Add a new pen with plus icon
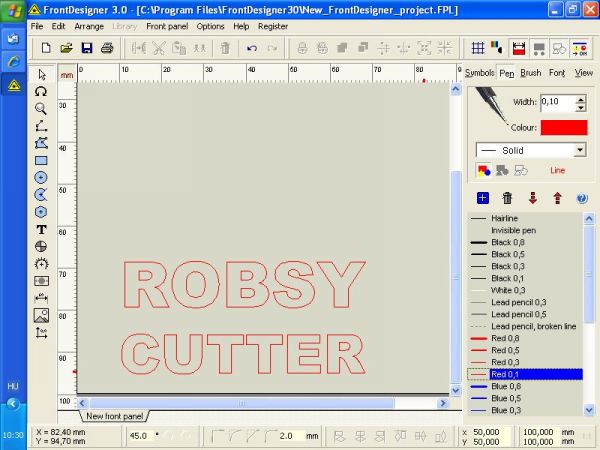This screenshot has height=450, width=600. [482, 198]
